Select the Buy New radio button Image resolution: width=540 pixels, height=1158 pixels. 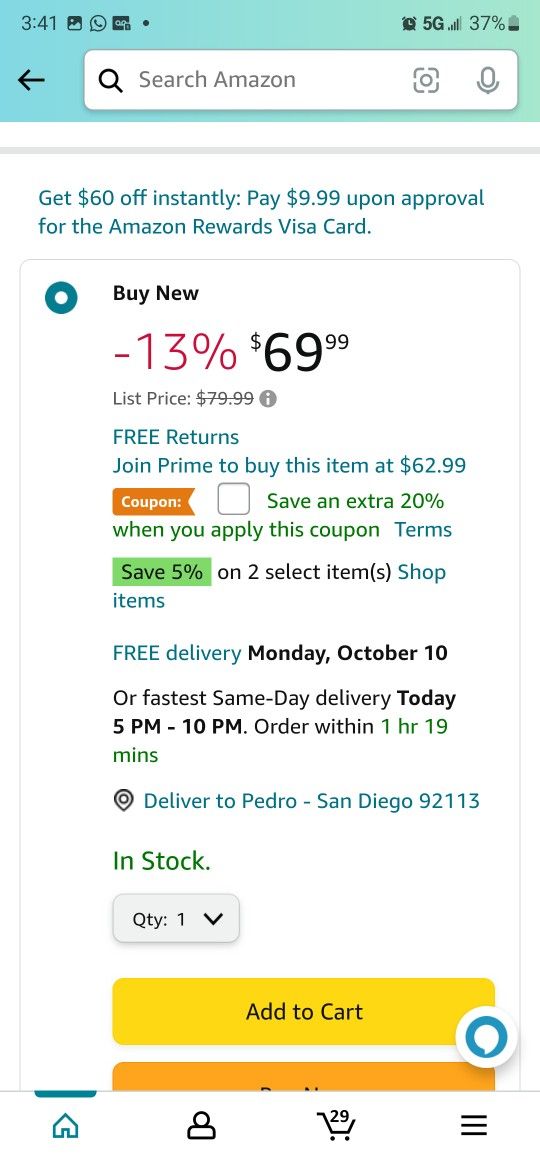tap(61, 298)
